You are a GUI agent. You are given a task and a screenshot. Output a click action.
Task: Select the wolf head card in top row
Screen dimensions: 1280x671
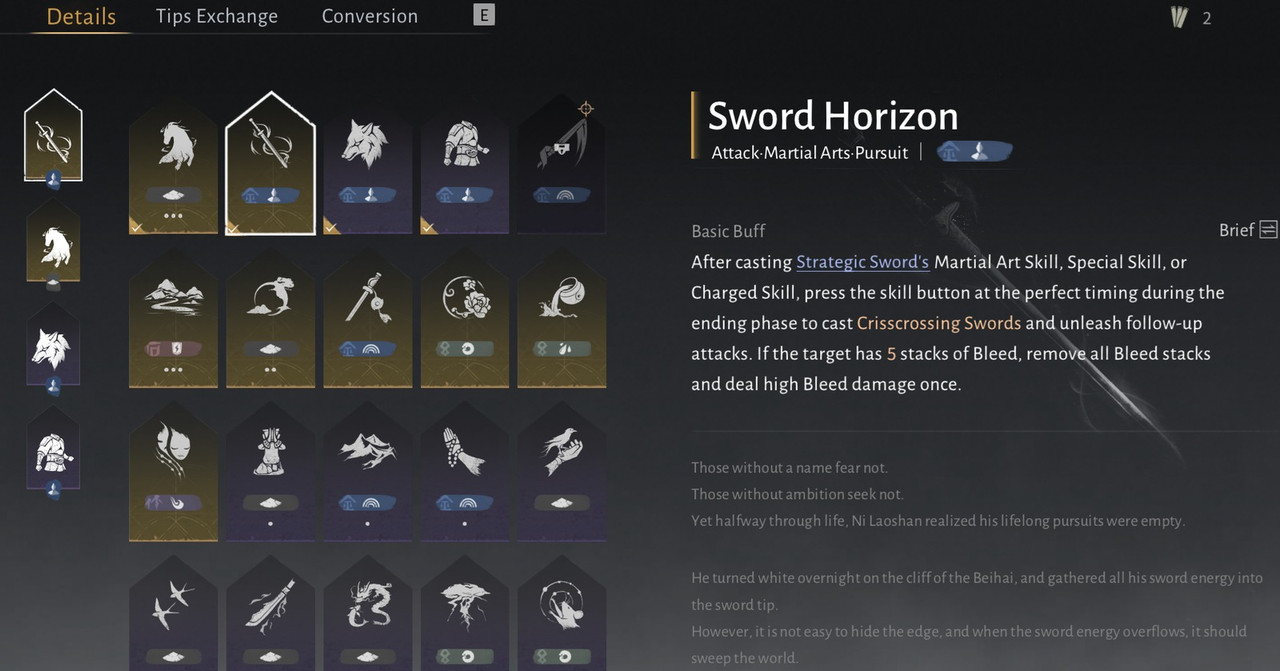367,165
